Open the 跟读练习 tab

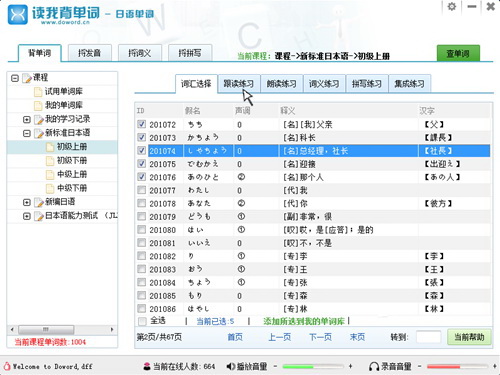pos(239,84)
